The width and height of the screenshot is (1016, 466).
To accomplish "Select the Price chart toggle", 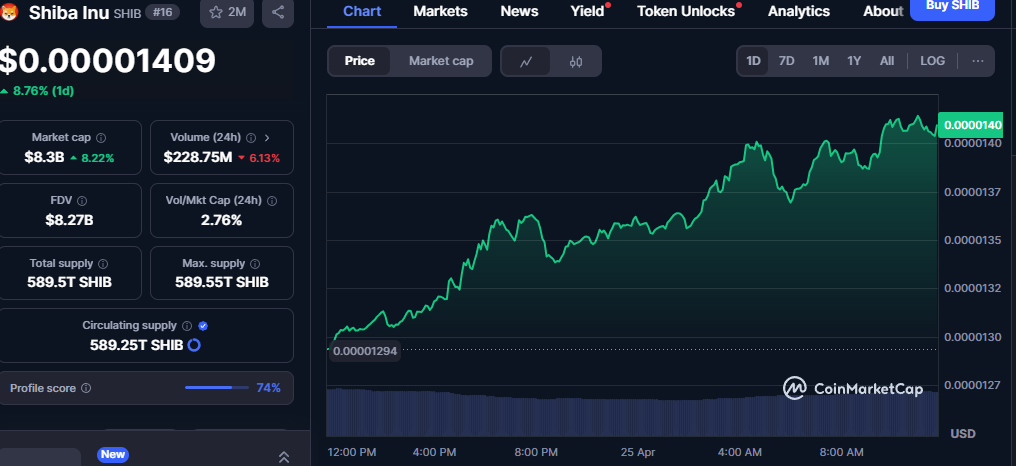I will tap(360, 61).
